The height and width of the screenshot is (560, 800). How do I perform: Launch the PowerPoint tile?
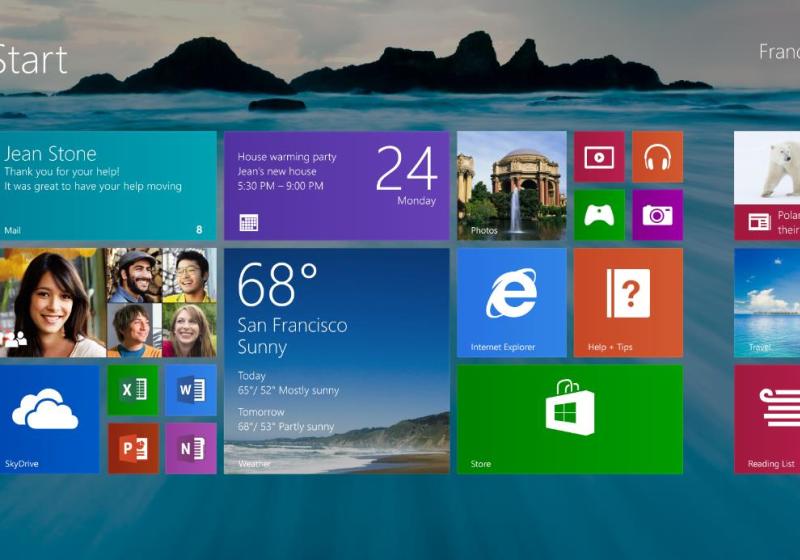pos(133,448)
